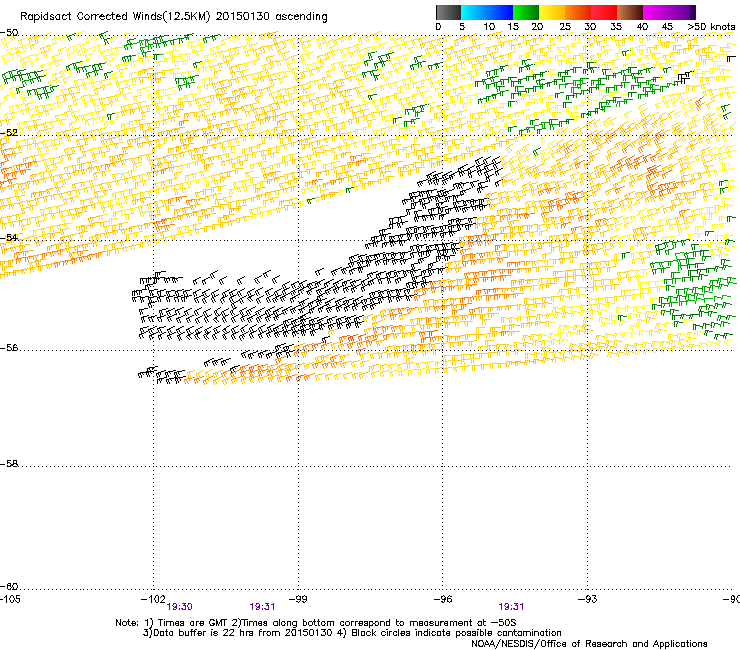Click the title 'Rapidscat Corrected Winds(12.5KM)'
This screenshot has width=740, height=650.
click(x=115, y=17)
